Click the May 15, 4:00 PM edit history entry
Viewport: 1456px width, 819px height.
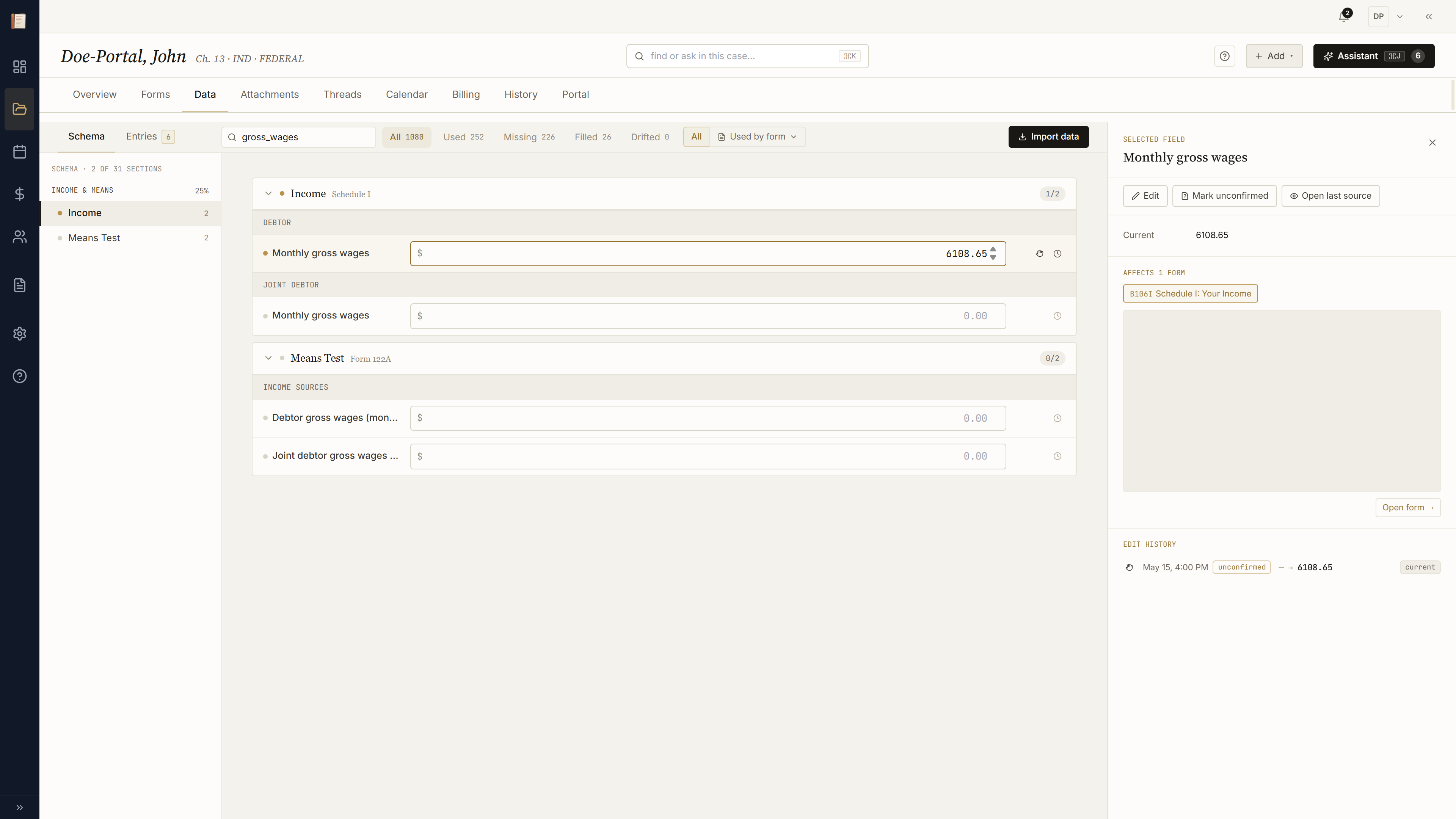click(1281, 567)
